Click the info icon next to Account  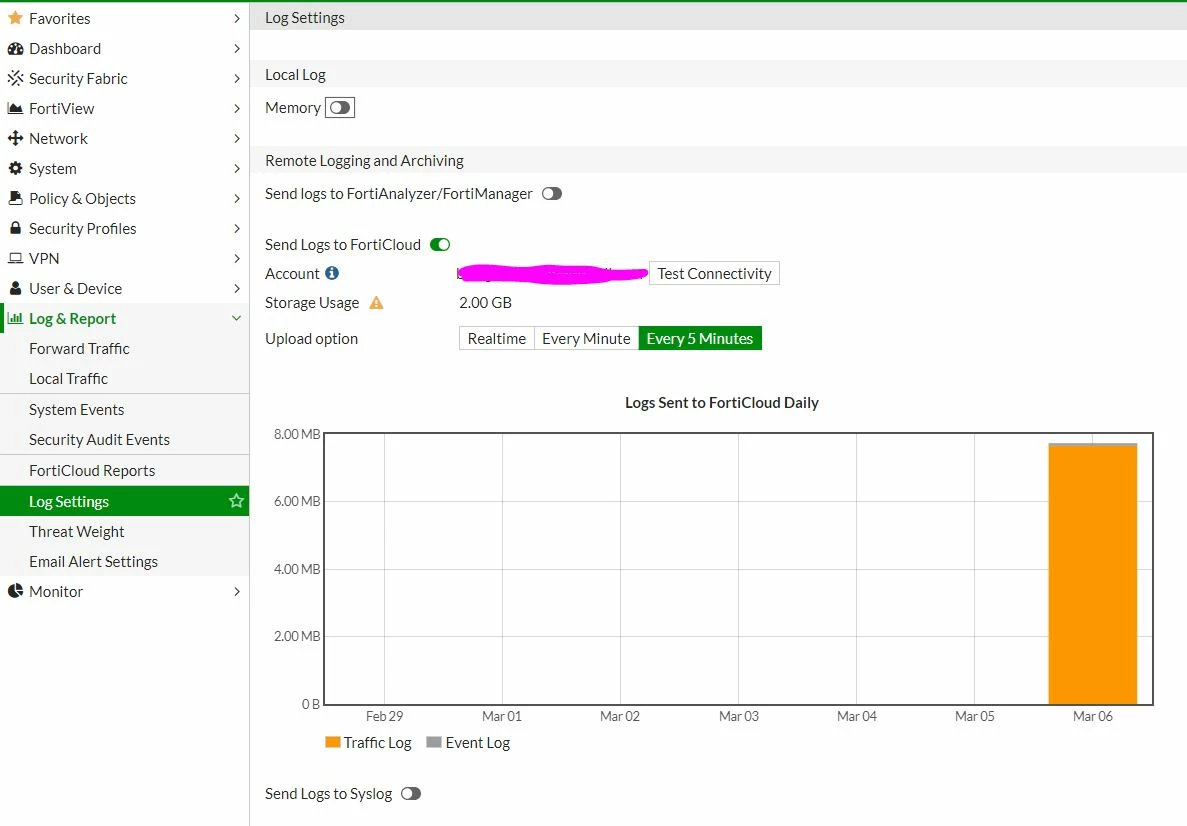coord(332,273)
